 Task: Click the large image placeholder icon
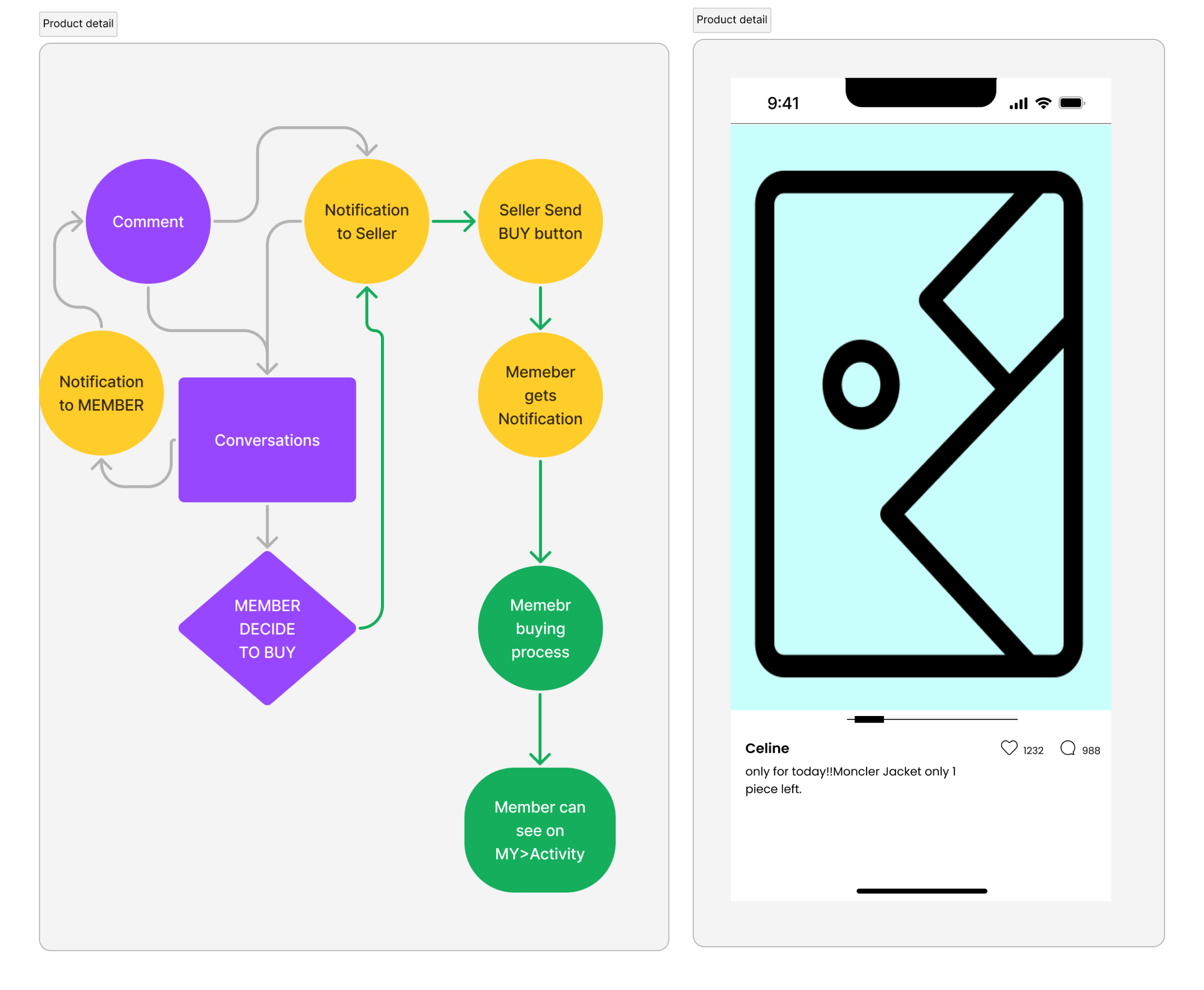[919, 424]
